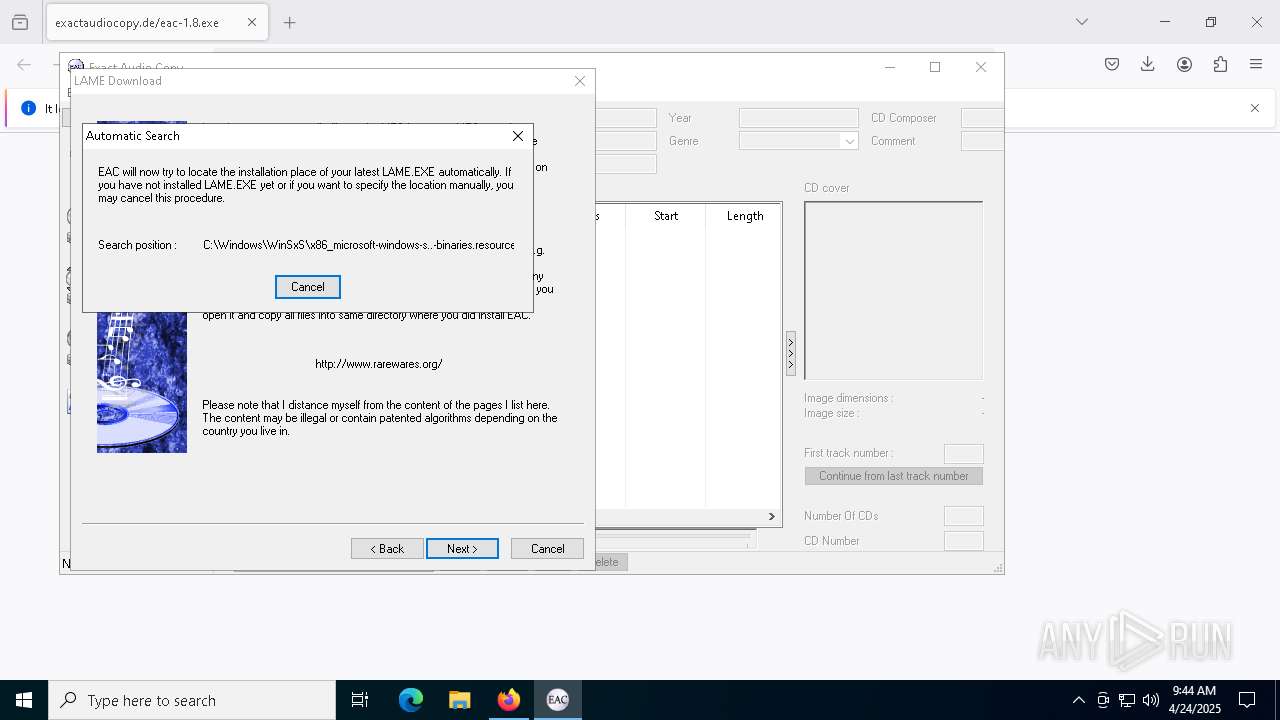The width and height of the screenshot is (1280, 720).
Task: Select the Length column header
Action: pos(744,216)
